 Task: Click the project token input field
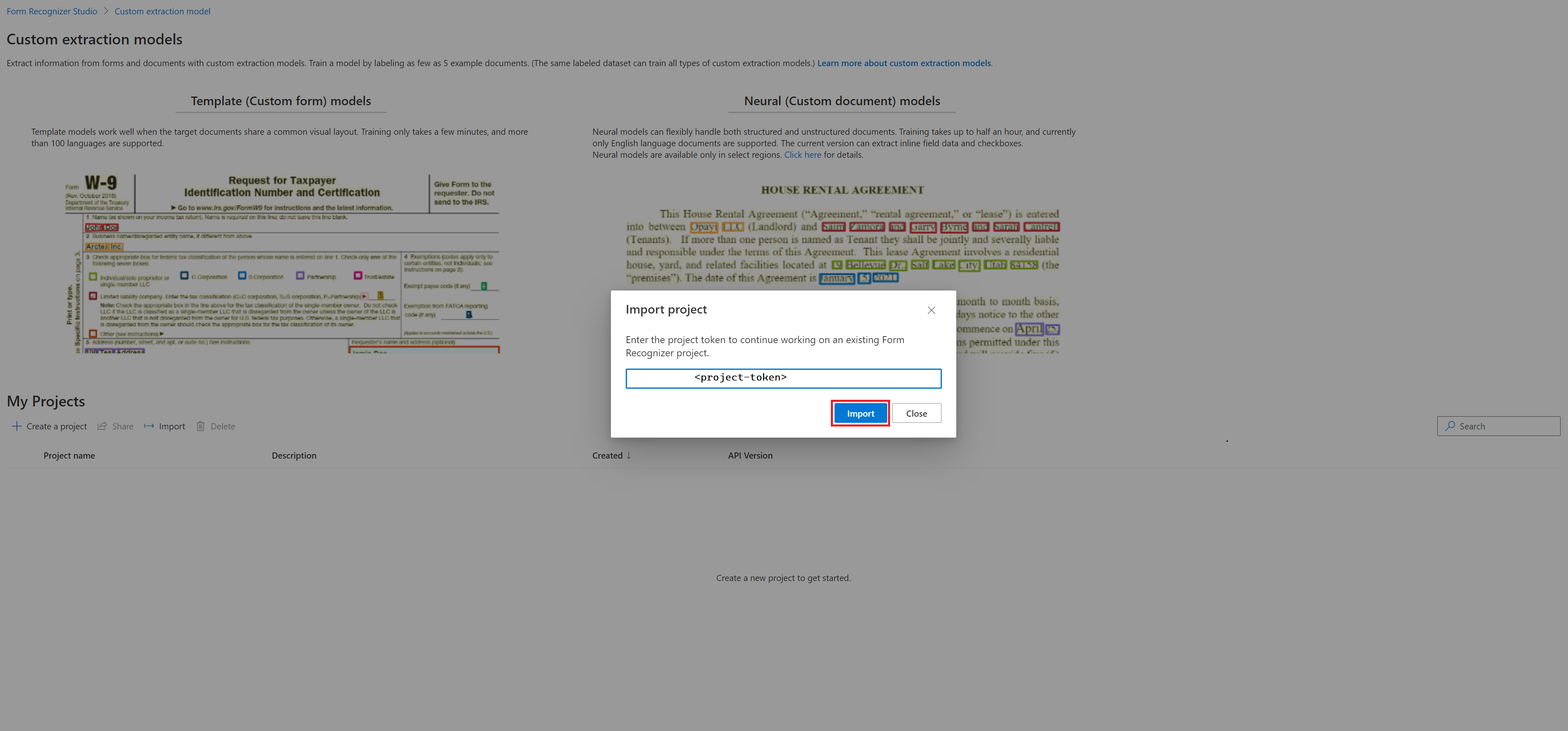pyautogui.click(x=784, y=377)
